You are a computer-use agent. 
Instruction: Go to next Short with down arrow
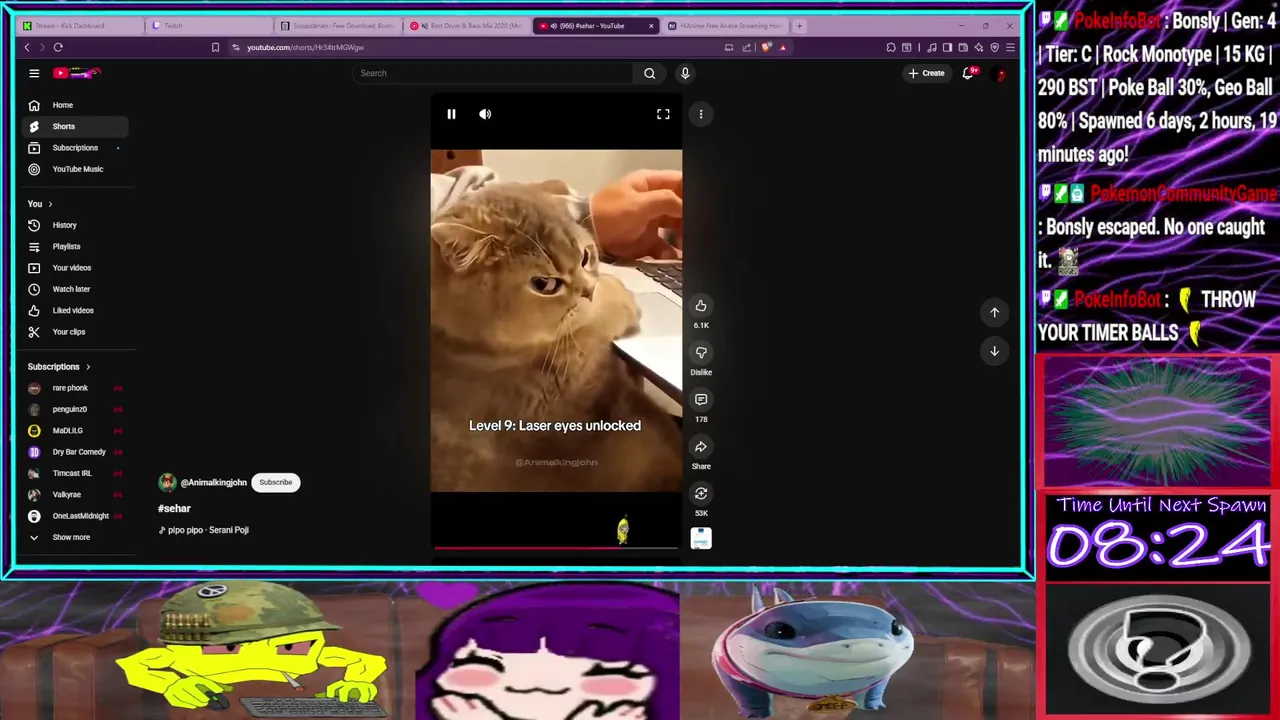click(x=994, y=351)
